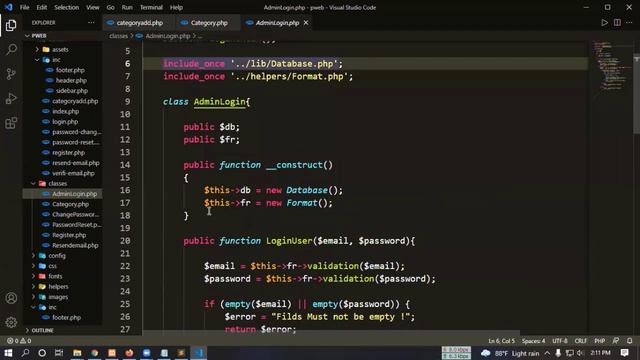Open the Terminal menu
The image size is (640, 360).
coord(151,7)
